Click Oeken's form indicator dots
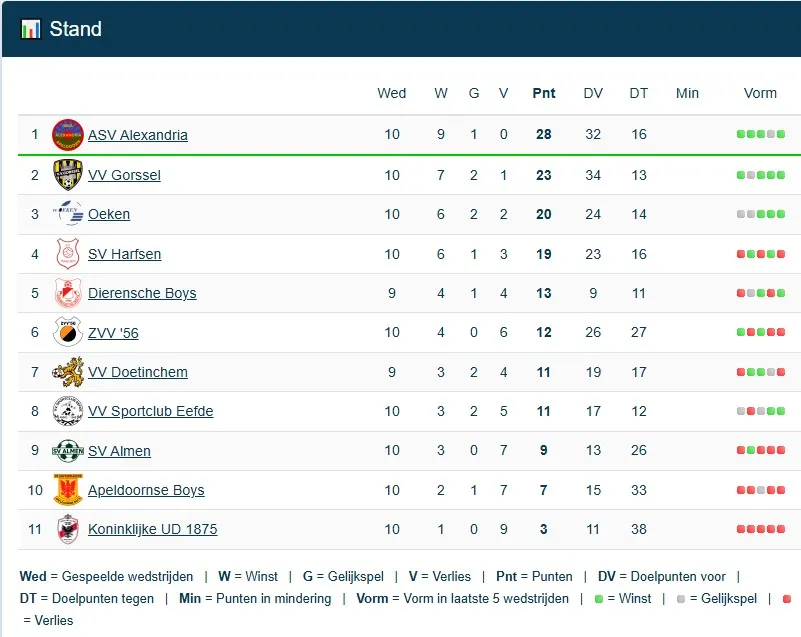This screenshot has width=801, height=637. pos(760,214)
